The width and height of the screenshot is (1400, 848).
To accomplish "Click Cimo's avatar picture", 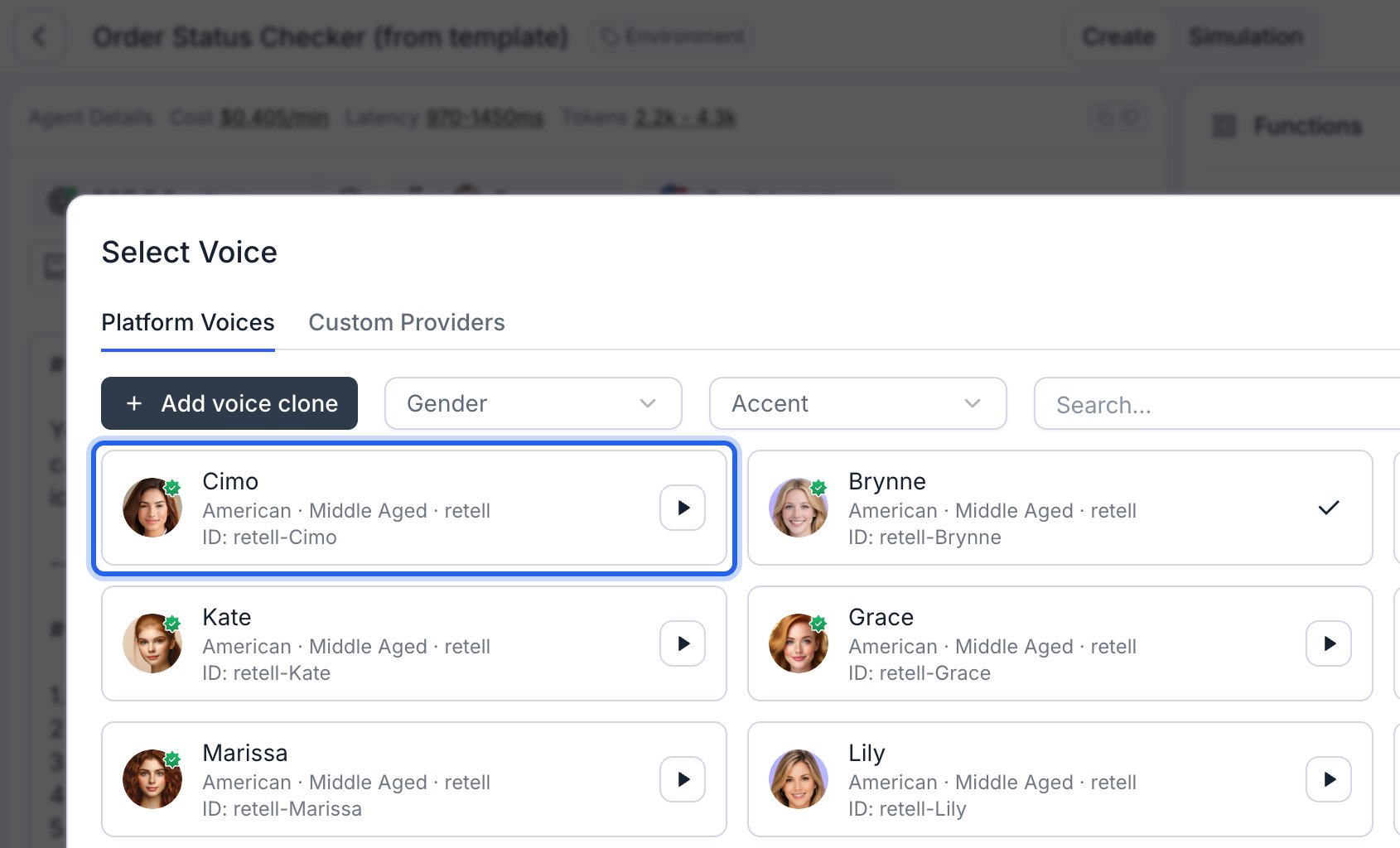I will pyautogui.click(x=152, y=508).
